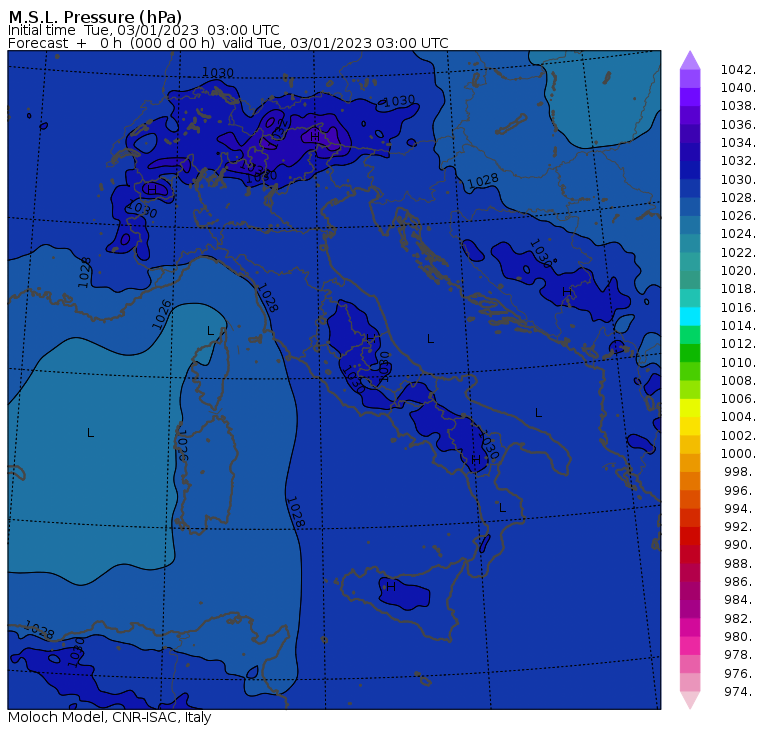Click the '990.' legend value

click(740, 545)
